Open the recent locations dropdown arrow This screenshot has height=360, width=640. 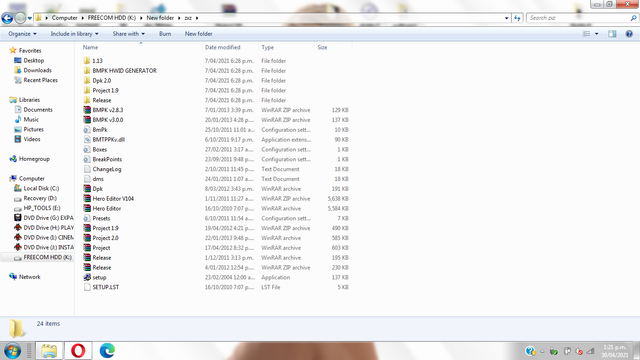pyautogui.click(x=29, y=18)
